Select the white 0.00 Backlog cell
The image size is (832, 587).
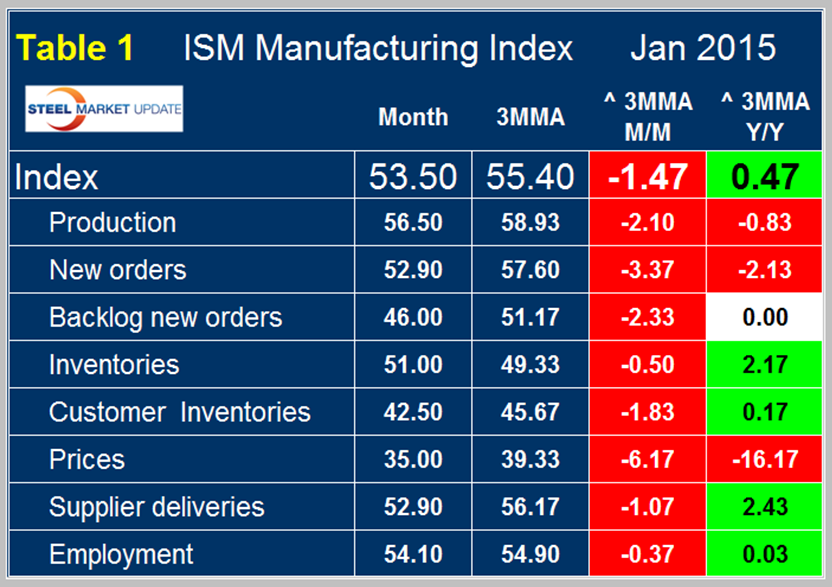click(763, 318)
